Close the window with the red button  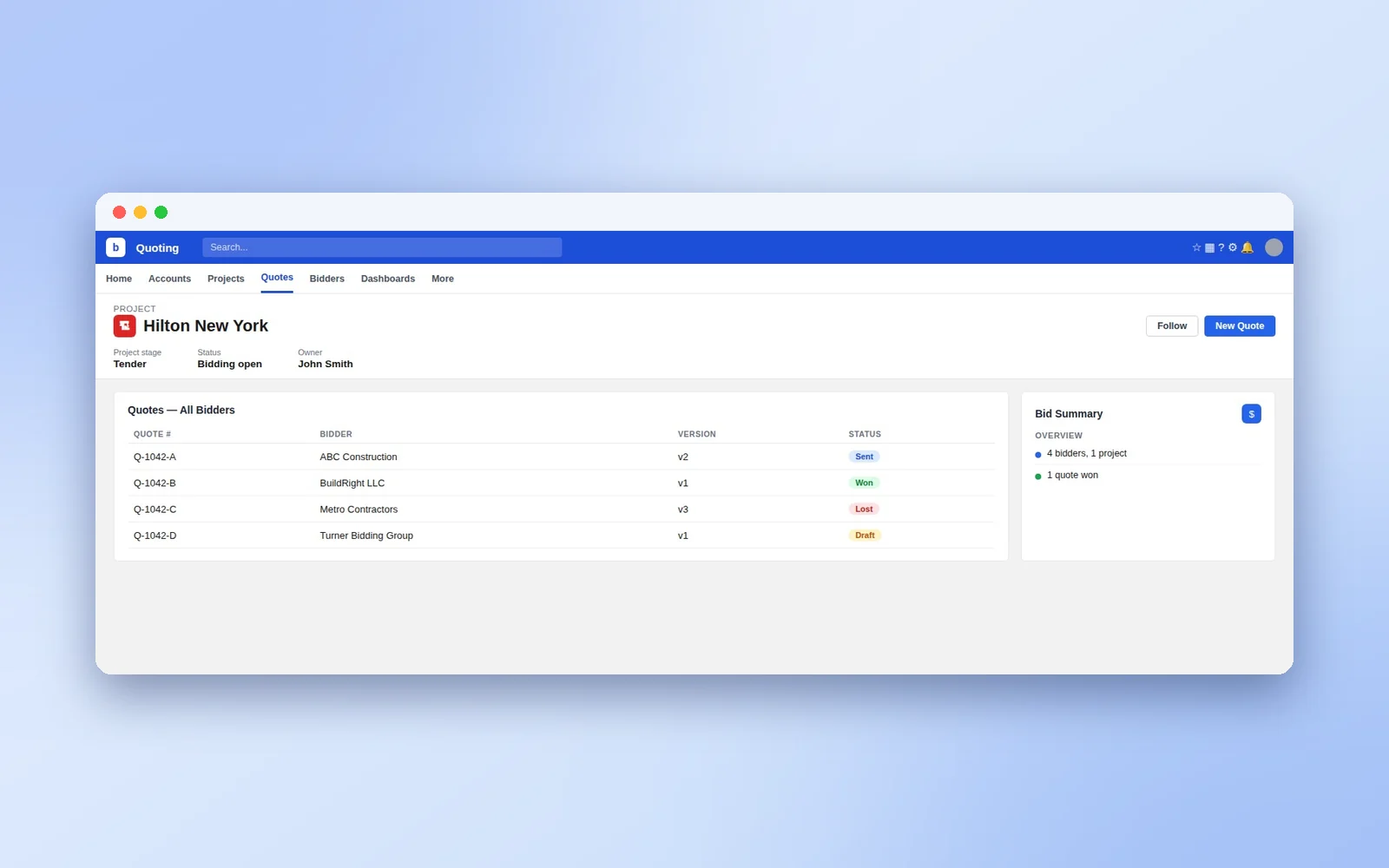click(x=119, y=212)
